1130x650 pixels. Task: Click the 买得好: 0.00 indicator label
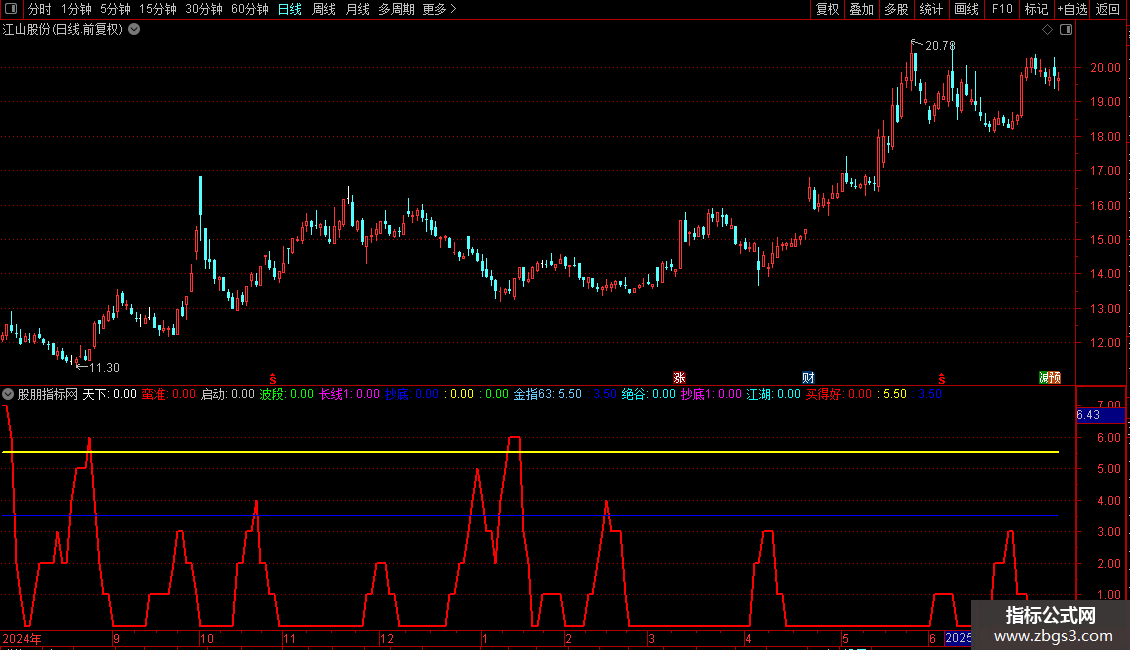pos(839,394)
